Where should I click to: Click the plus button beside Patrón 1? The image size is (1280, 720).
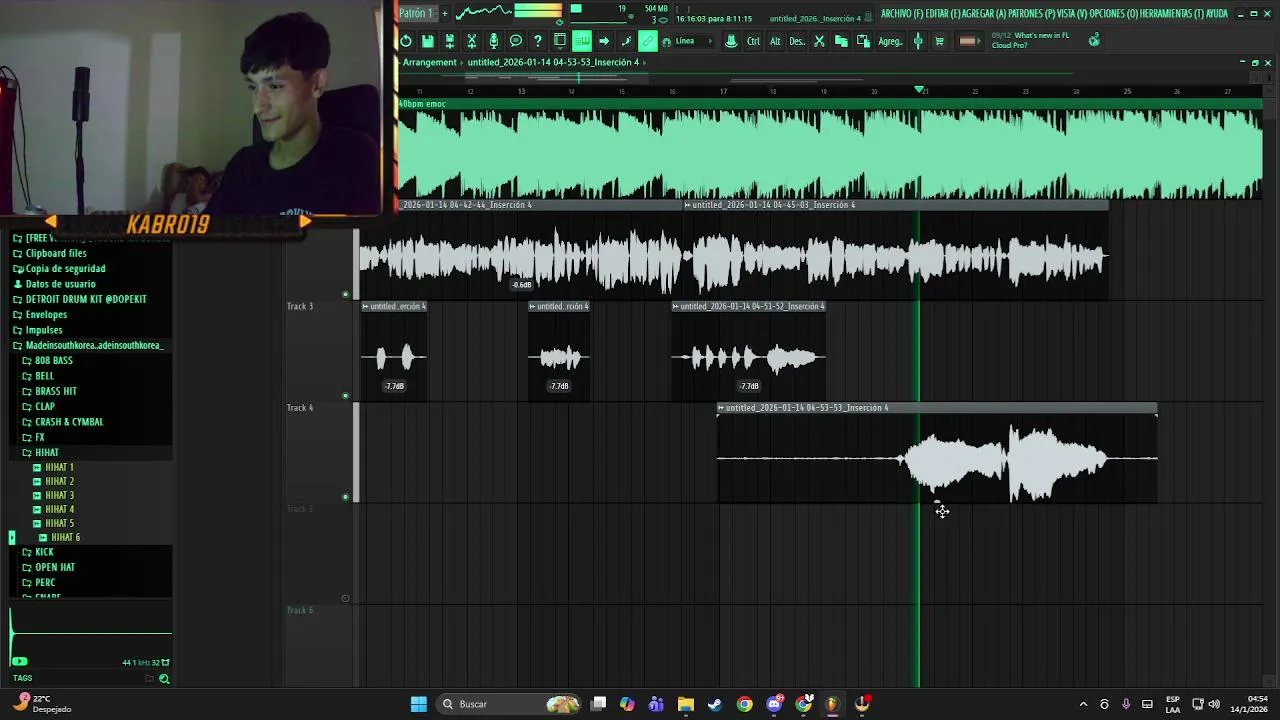coord(445,13)
